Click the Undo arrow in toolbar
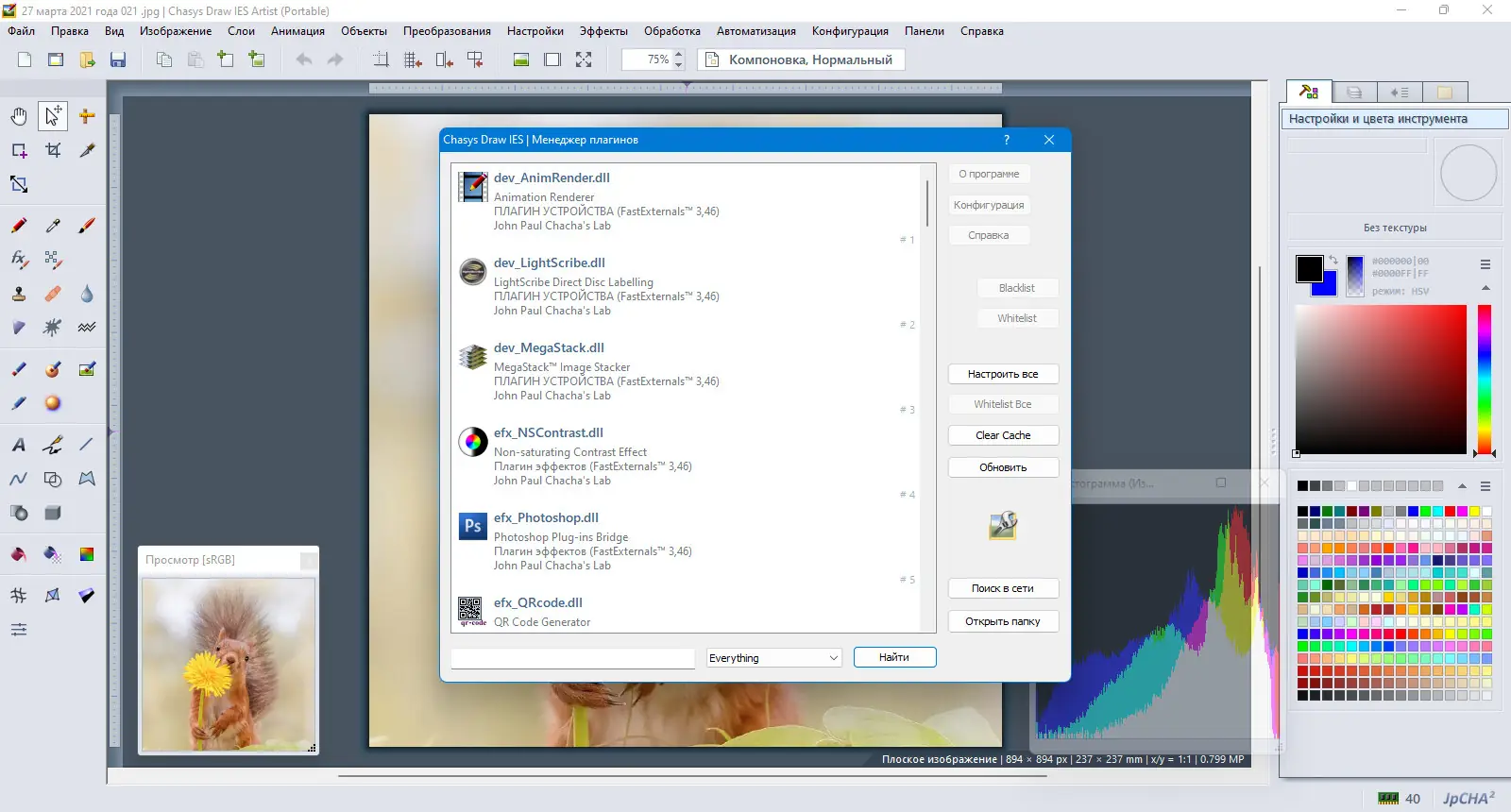The height and width of the screenshot is (812, 1511). coord(304,59)
